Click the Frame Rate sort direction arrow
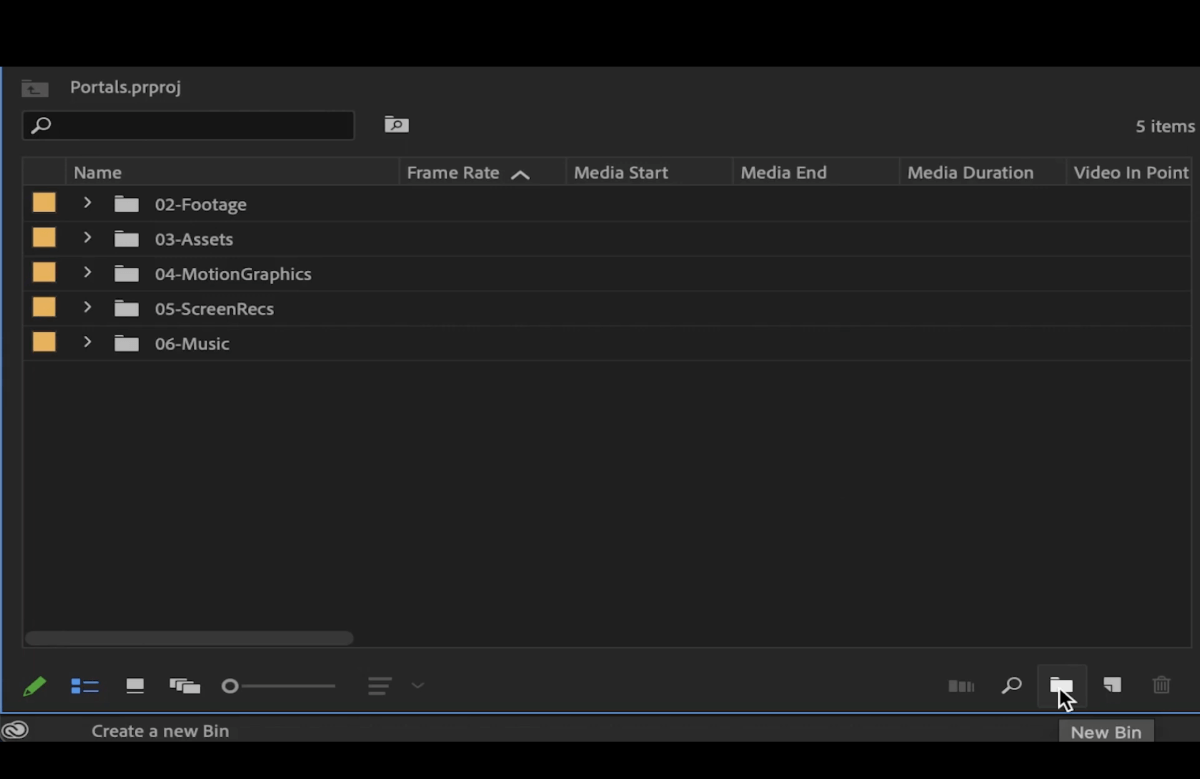Viewport: 1200px width, 779px height. [520, 174]
